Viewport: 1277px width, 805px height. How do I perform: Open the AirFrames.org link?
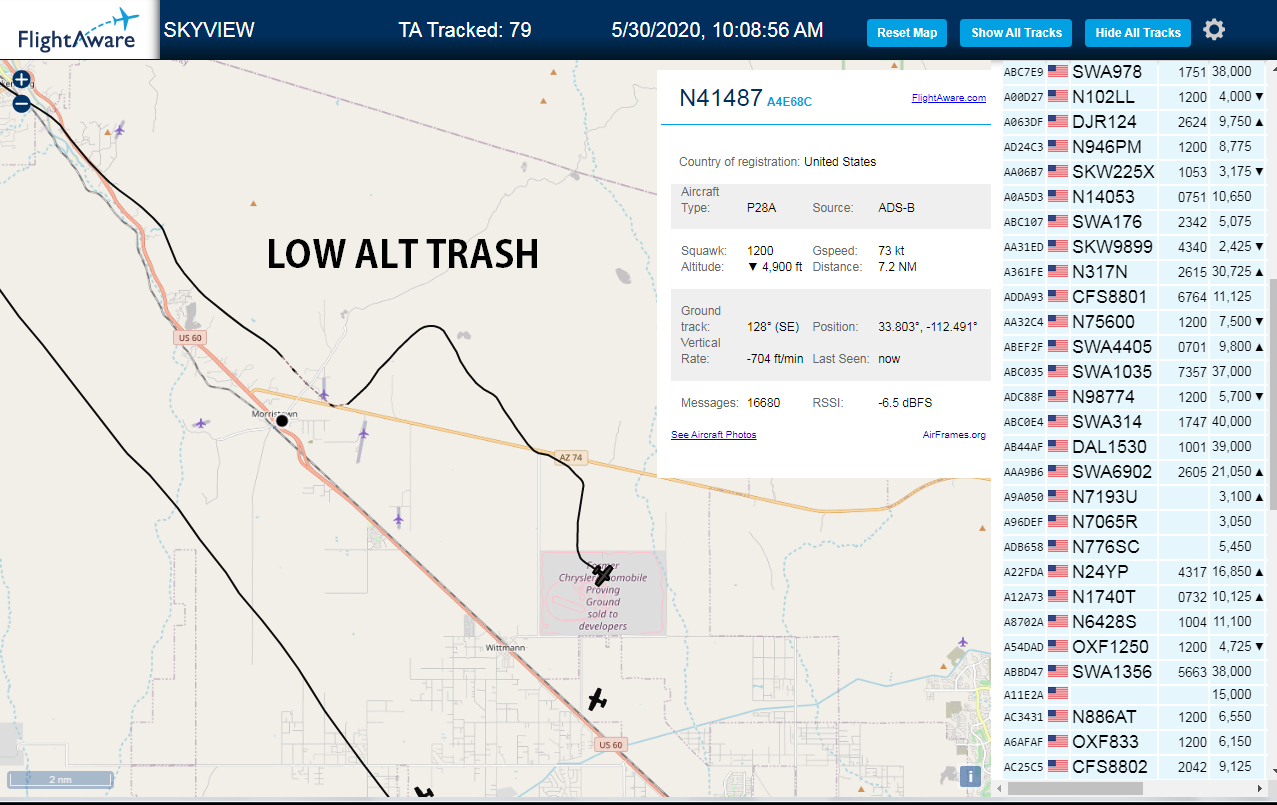[954, 435]
